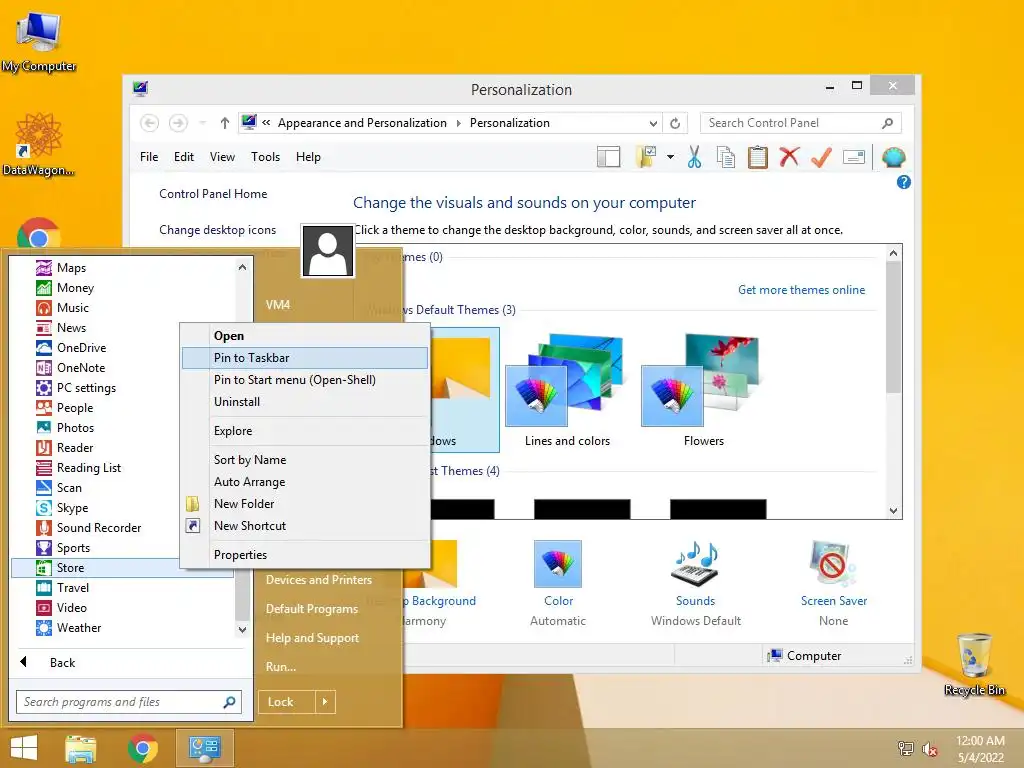Select Pin to Start menu (Open-Shell)
This screenshot has width=1024, height=768.
tap(304, 380)
